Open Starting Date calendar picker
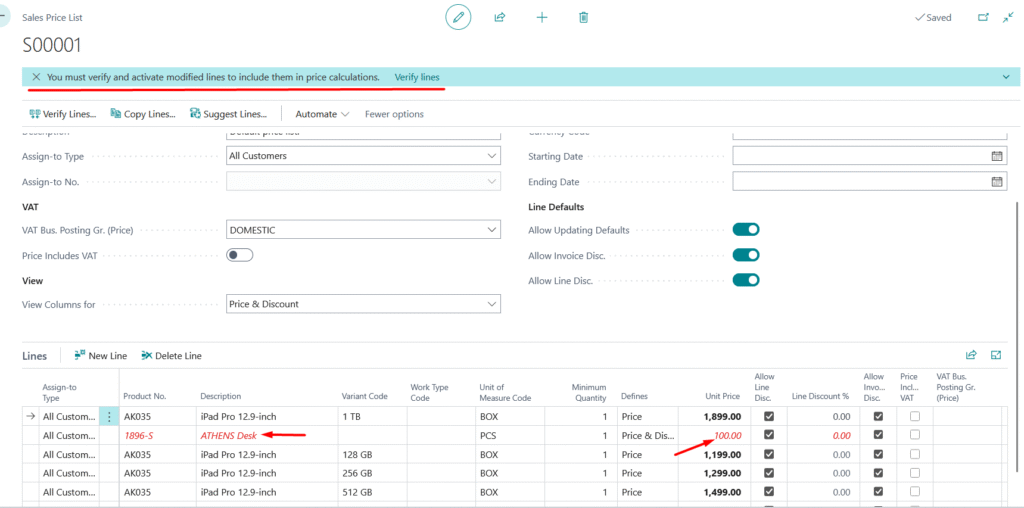Screen dimensions: 1024x508 996,156
